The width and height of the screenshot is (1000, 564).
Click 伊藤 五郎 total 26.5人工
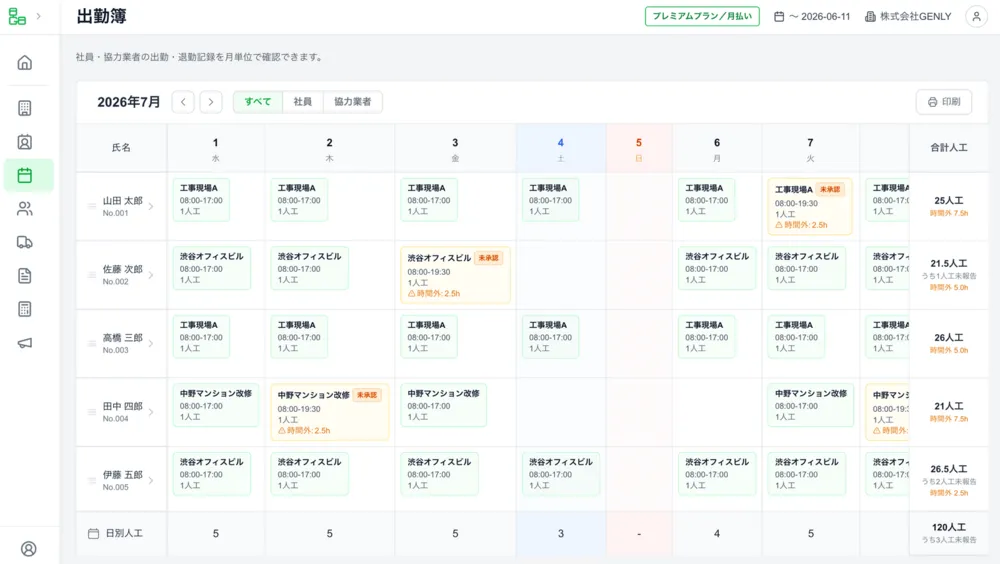(x=948, y=469)
